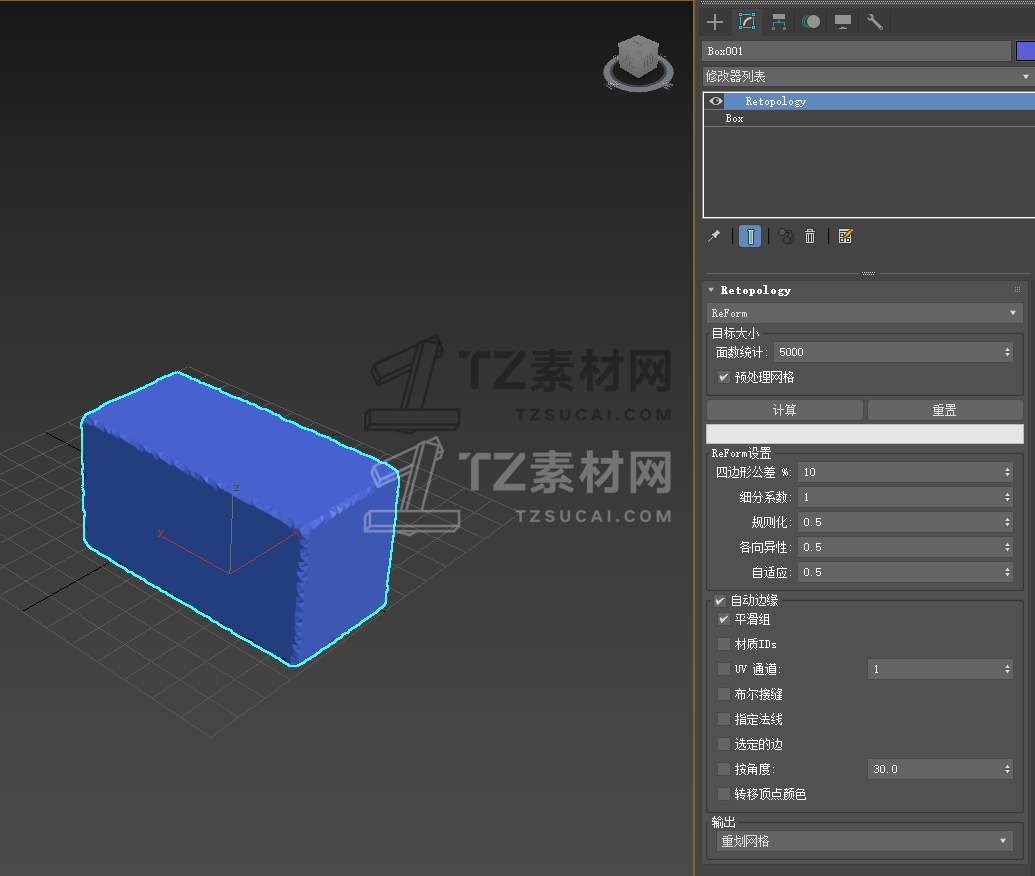Open Configure Modifier Sets icon
Screen dimensions: 1035x876
(846, 237)
